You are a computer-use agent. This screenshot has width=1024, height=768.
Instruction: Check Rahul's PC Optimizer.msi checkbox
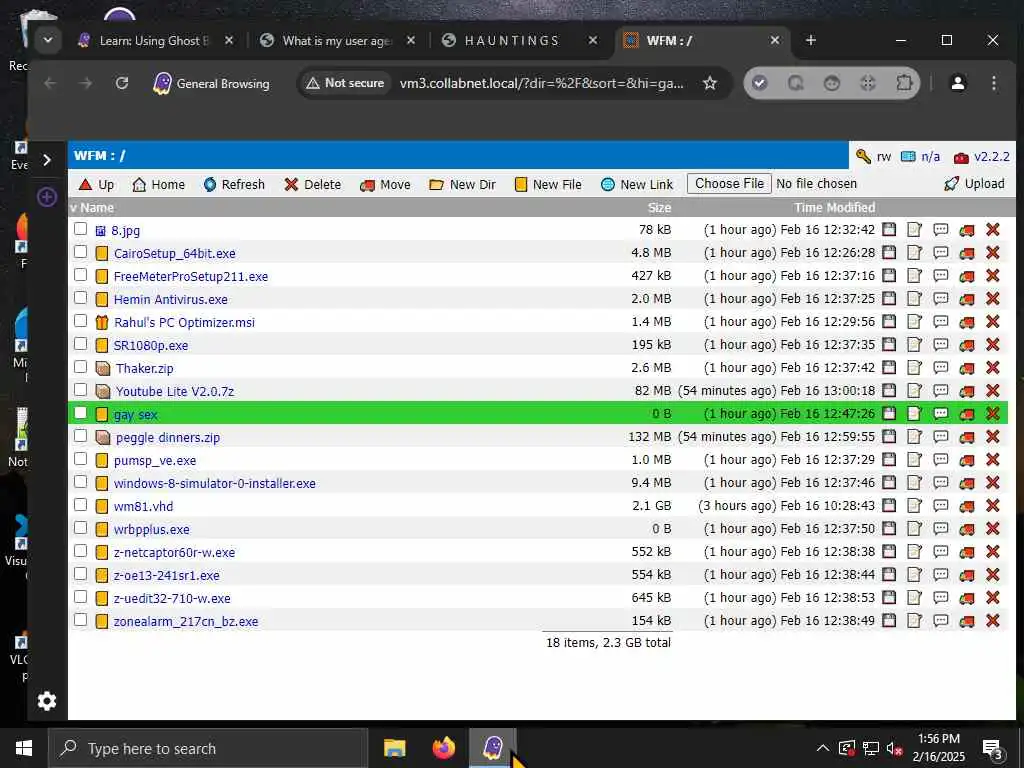(80, 321)
